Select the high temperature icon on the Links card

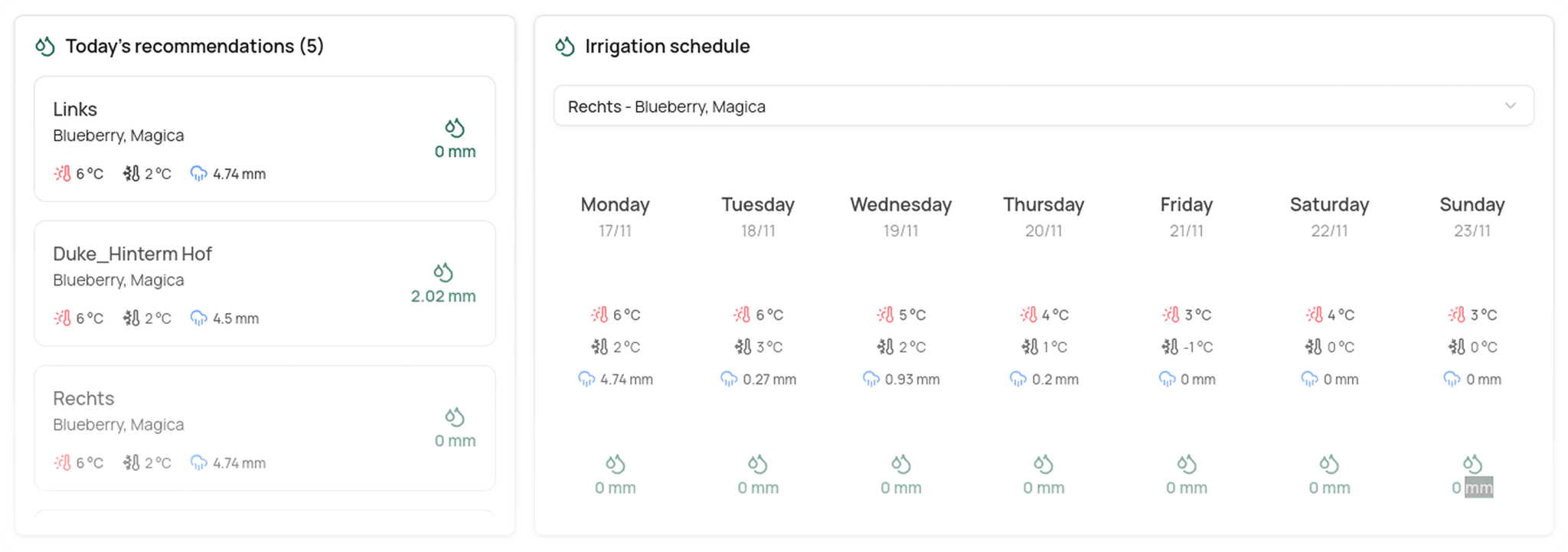tap(63, 173)
